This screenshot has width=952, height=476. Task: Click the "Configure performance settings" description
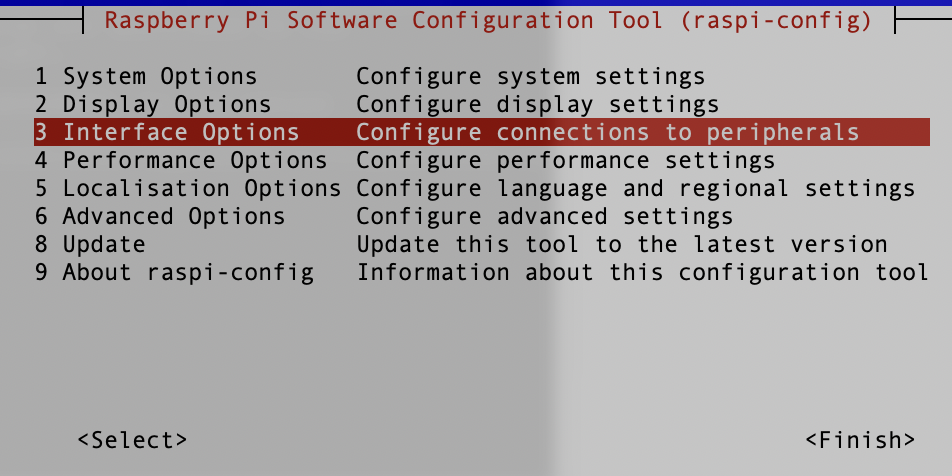pos(565,160)
